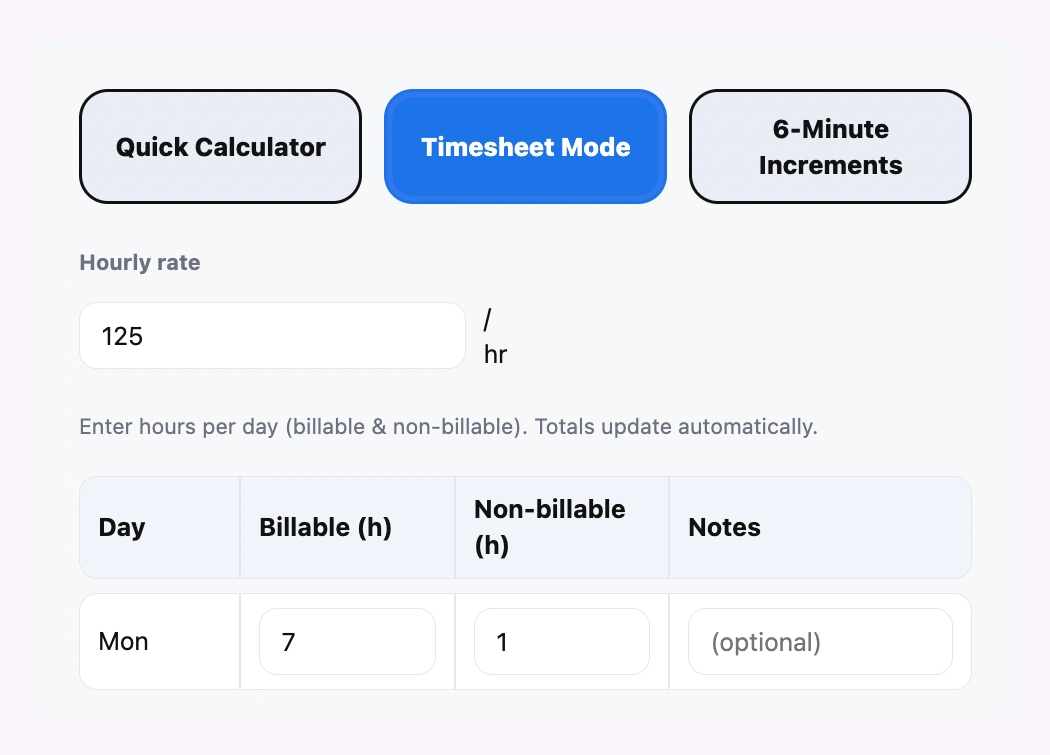
Task: Click the Notes column header
Action: (x=724, y=527)
